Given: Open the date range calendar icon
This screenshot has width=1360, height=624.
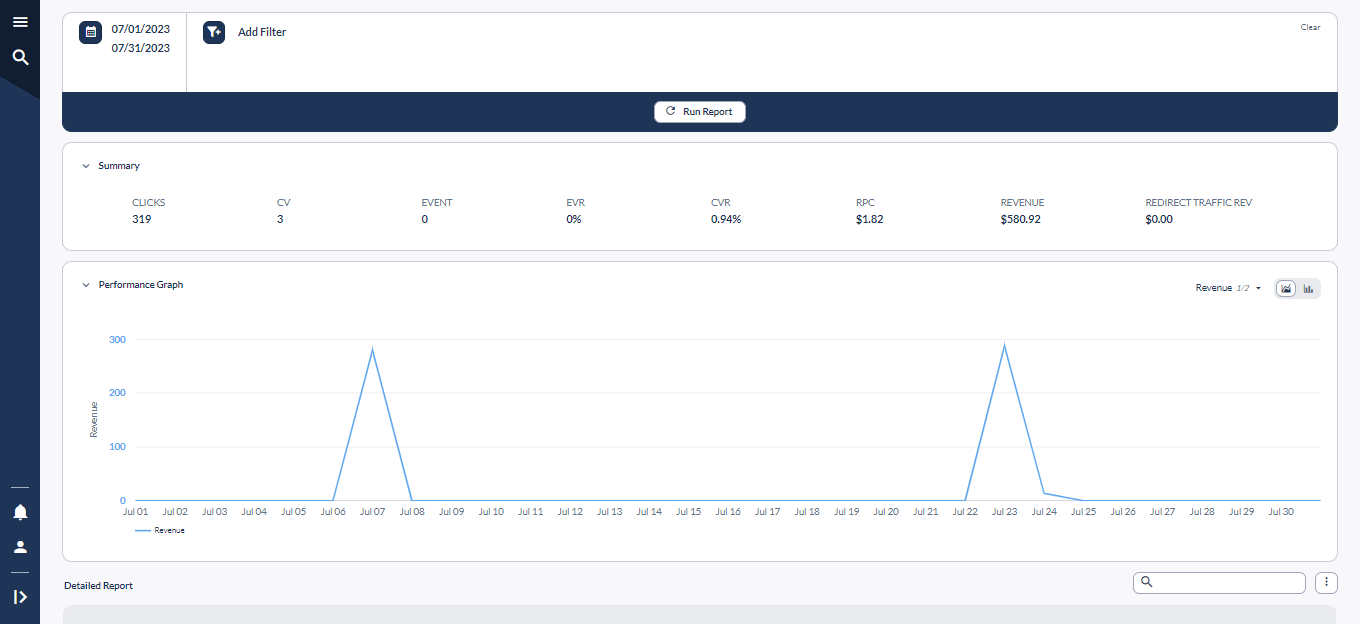Looking at the screenshot, I should coord(91,32).
